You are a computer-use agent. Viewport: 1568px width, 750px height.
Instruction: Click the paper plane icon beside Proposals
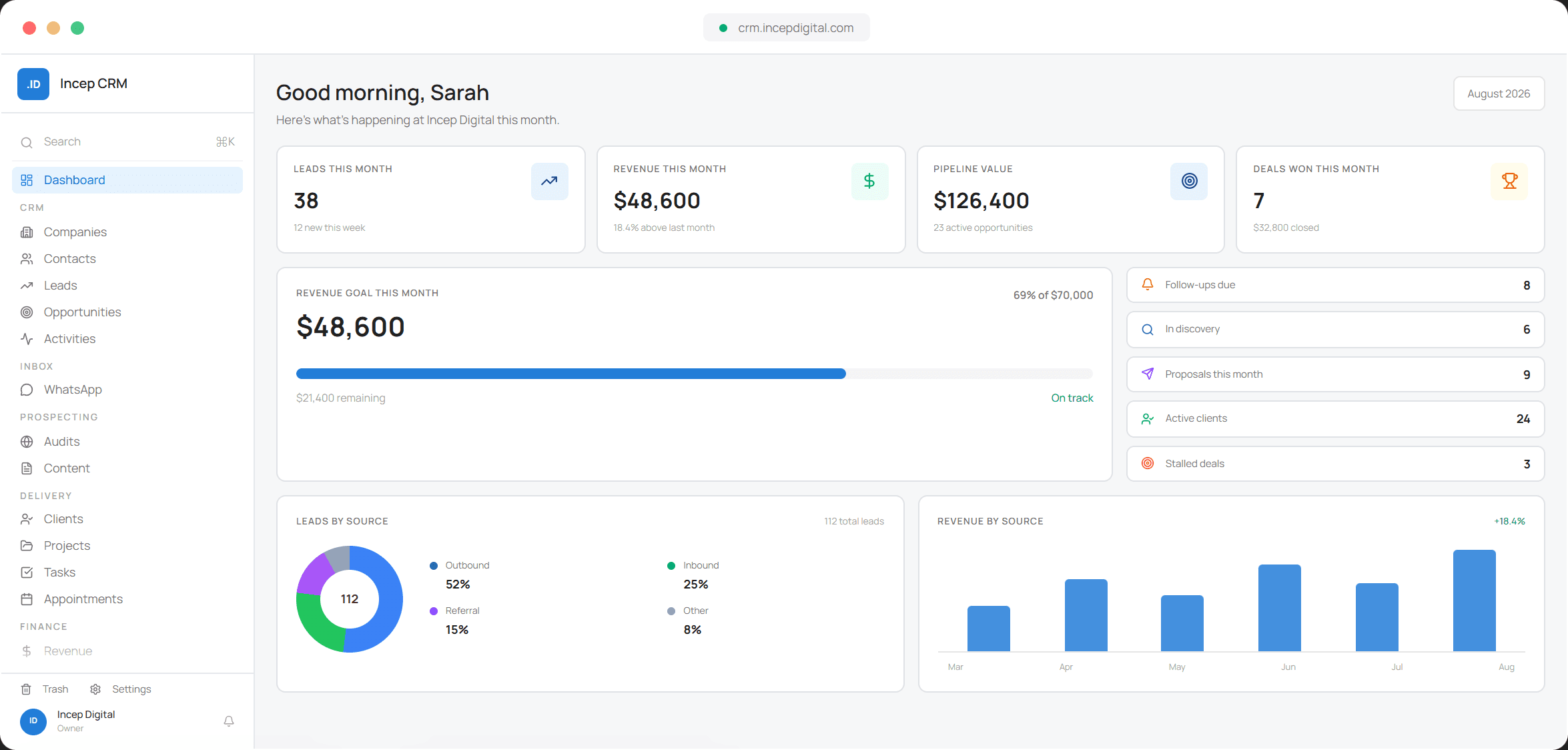(x=1148, y=374)
